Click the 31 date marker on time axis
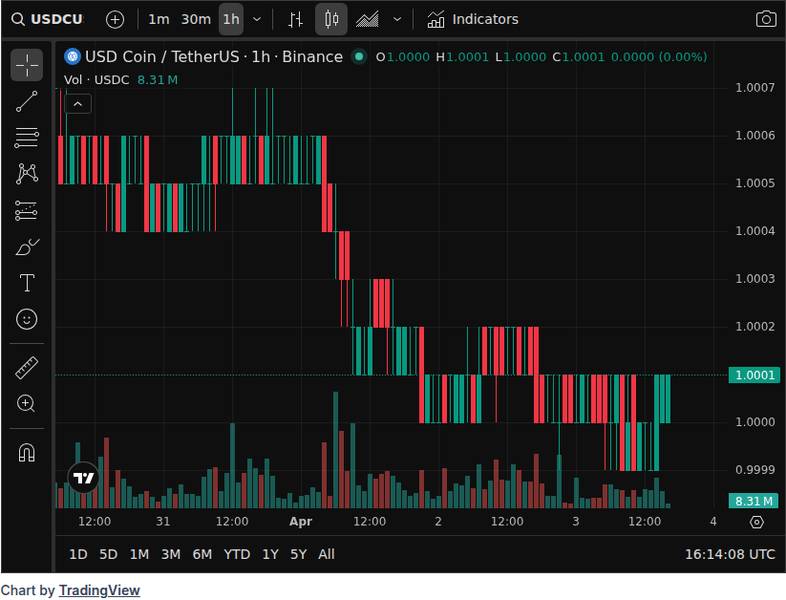 (x=163, y=522)
